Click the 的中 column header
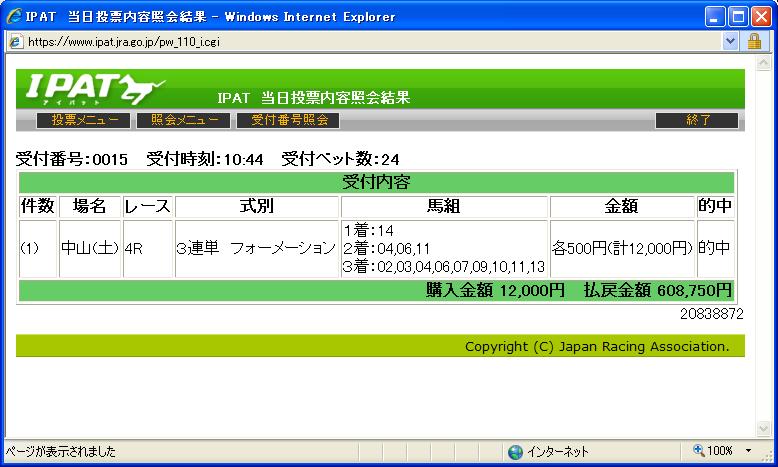 point(715,206)
